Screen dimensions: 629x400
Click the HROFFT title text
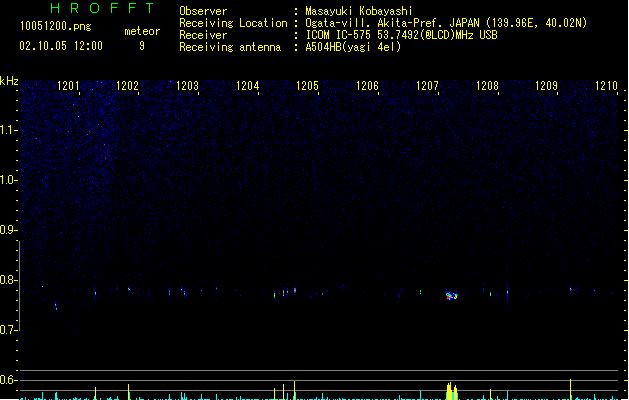click(102, 8)
